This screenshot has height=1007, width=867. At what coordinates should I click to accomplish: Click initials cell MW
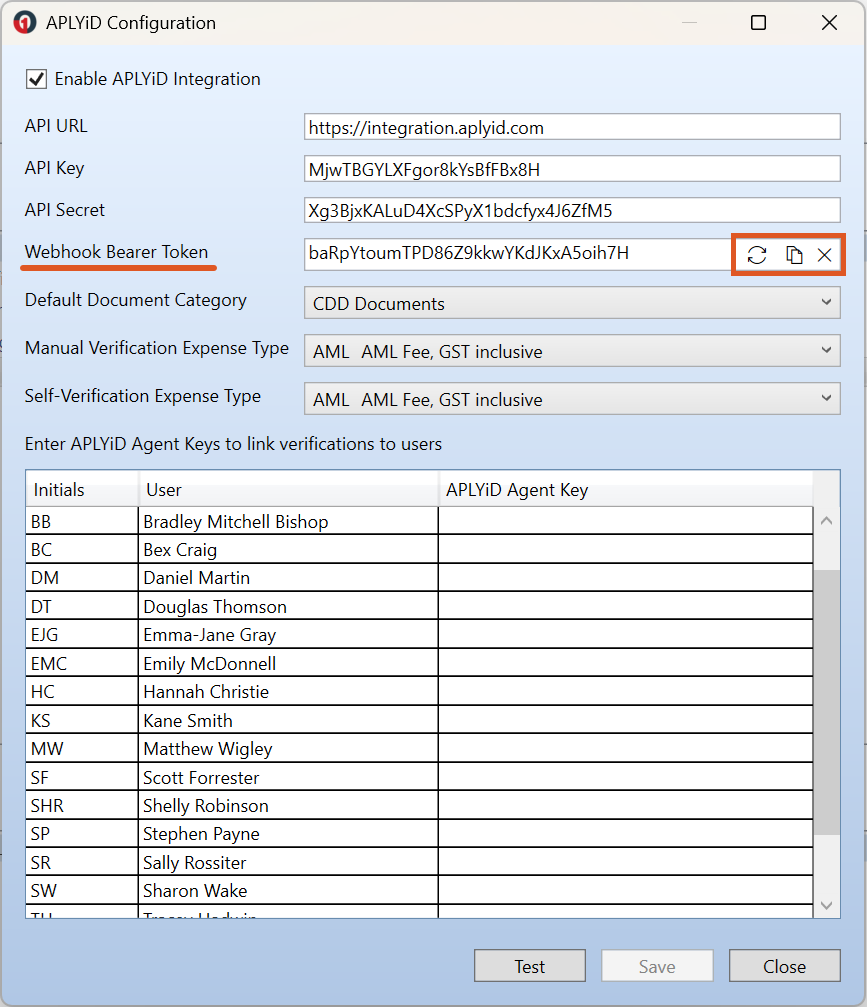(x=82, y=748)
